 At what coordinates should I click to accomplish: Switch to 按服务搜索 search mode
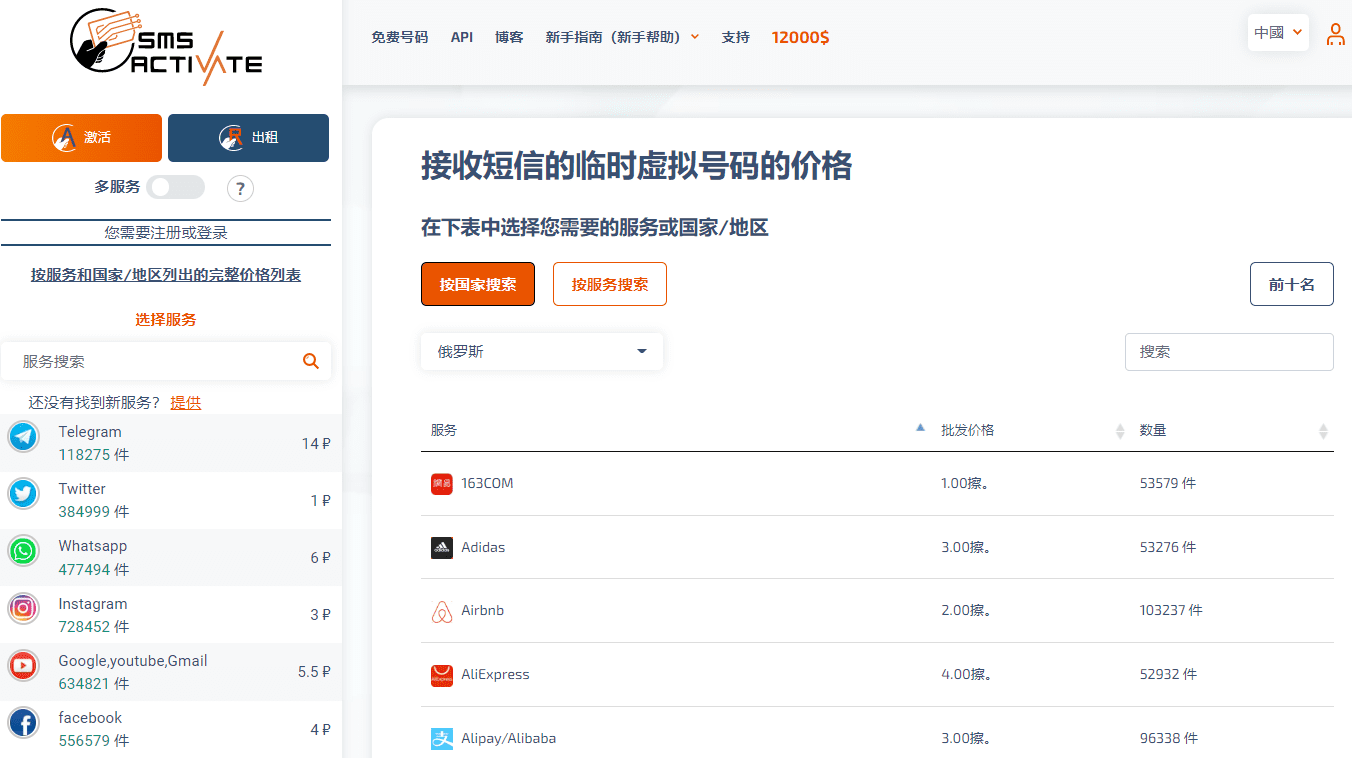pyautogui.click(x=609, y=285)
